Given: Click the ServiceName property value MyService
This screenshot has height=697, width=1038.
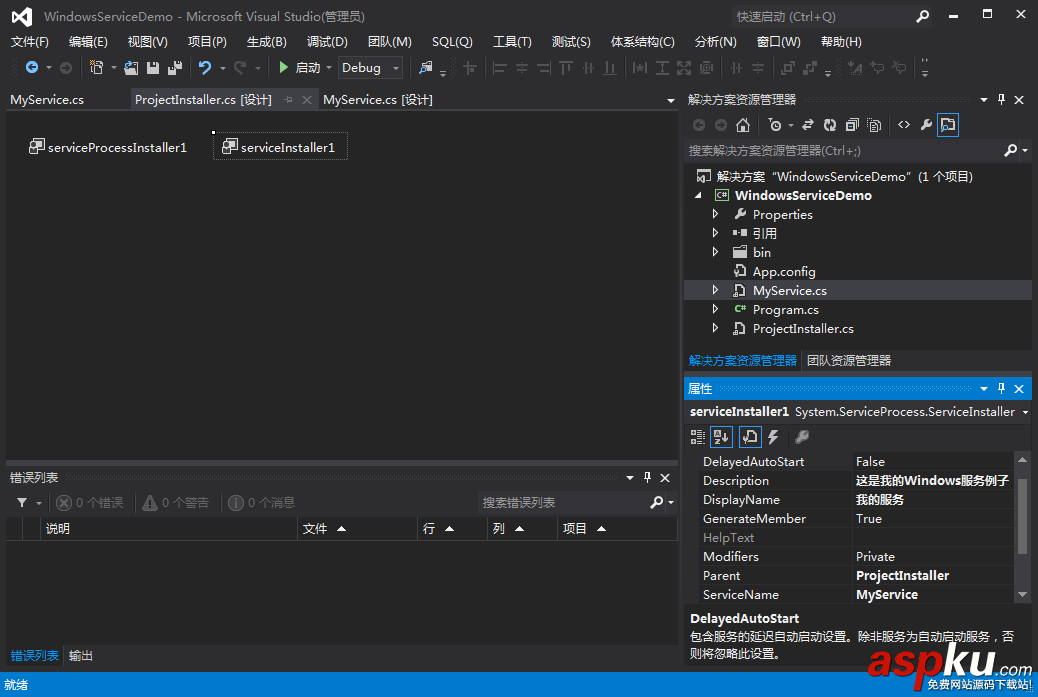Looking at the screenshot, I should [x=933, y=594].
